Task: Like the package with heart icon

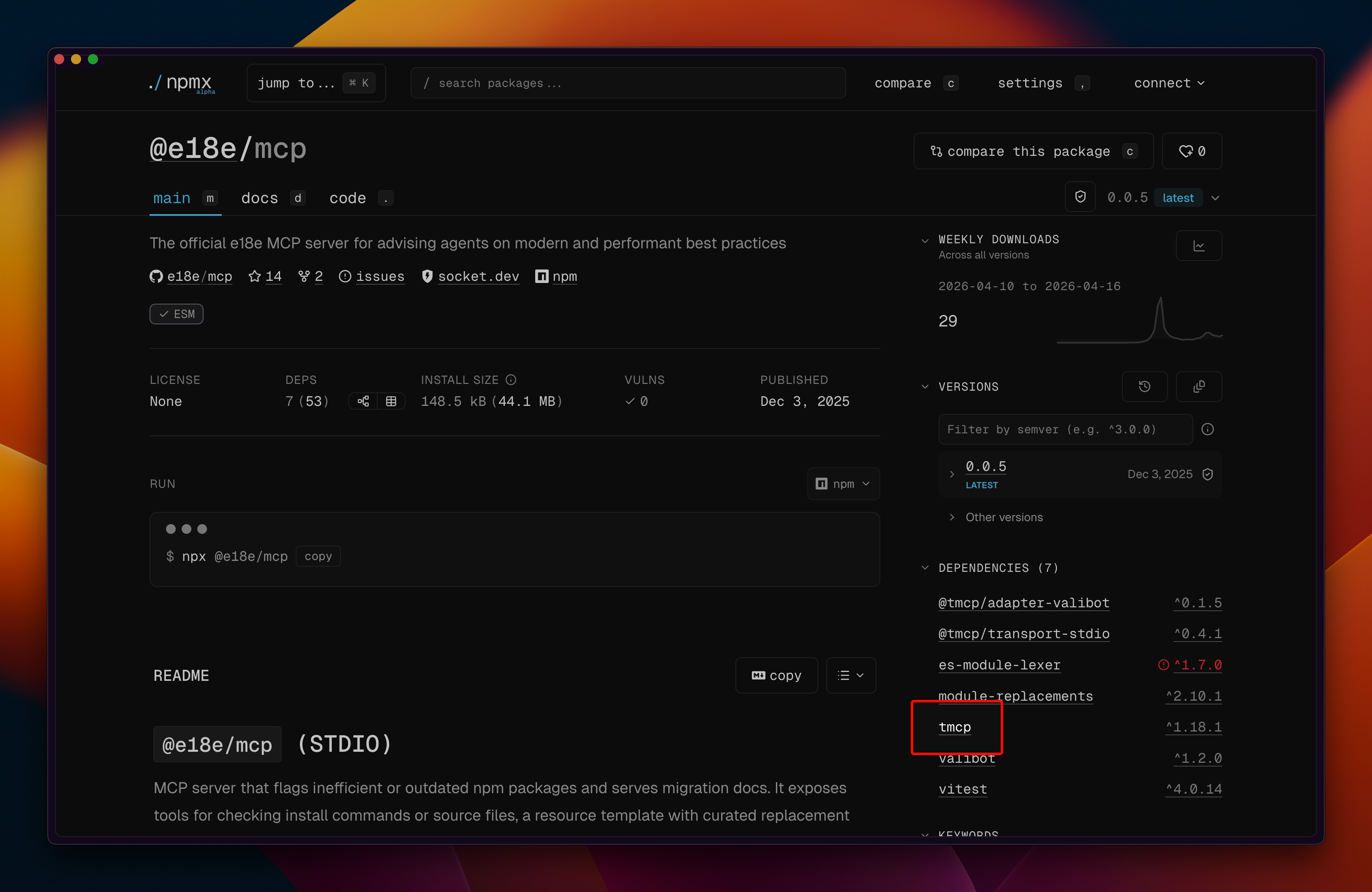Action: tap(1192, 151)
